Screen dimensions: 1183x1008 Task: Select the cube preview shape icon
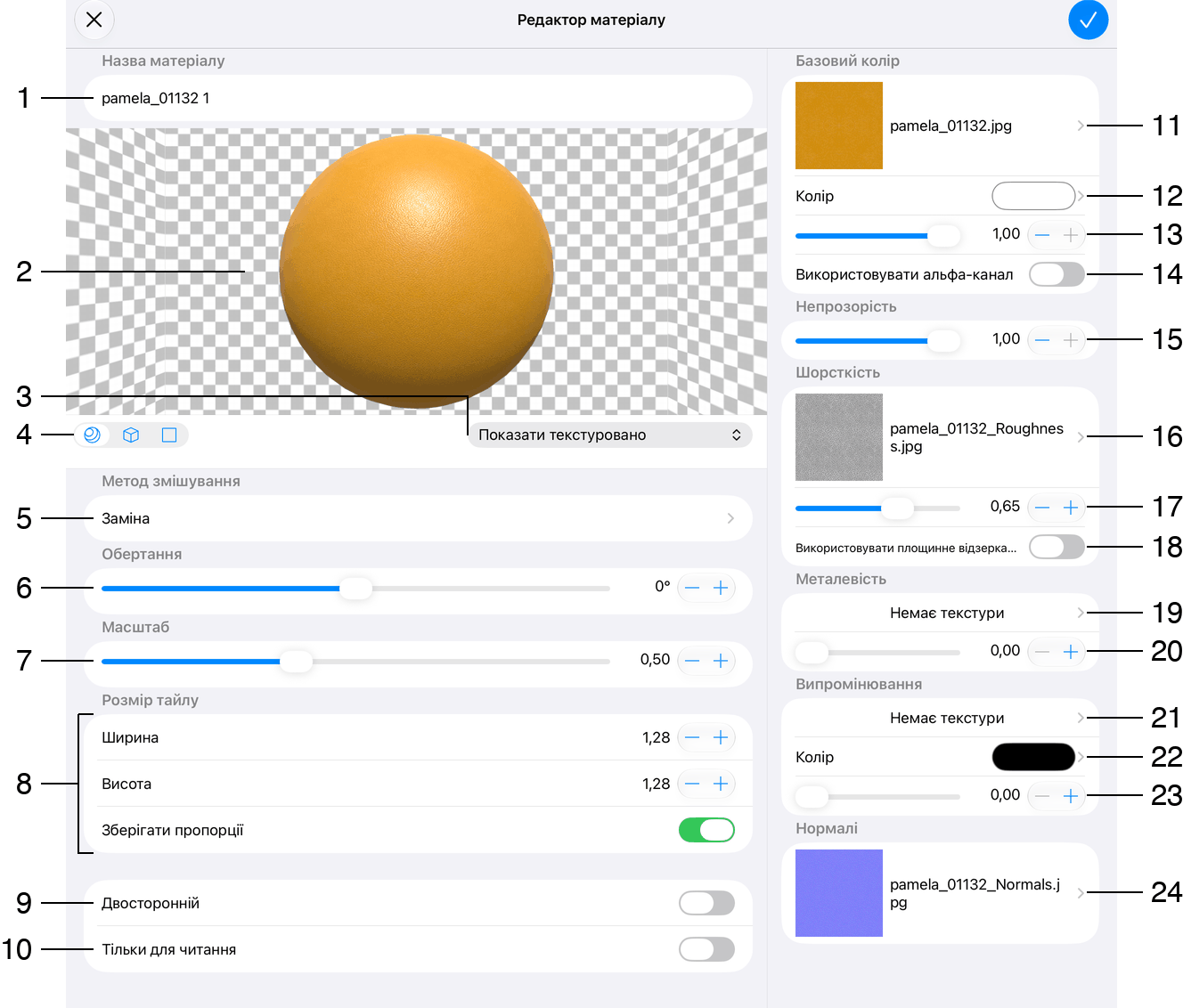point(131,435)
